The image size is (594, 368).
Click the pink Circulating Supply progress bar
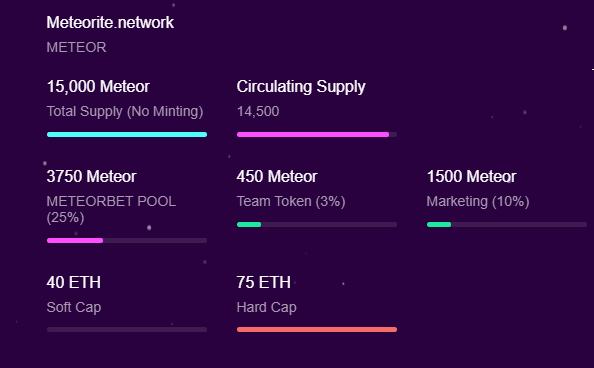(x=317, y=135)
